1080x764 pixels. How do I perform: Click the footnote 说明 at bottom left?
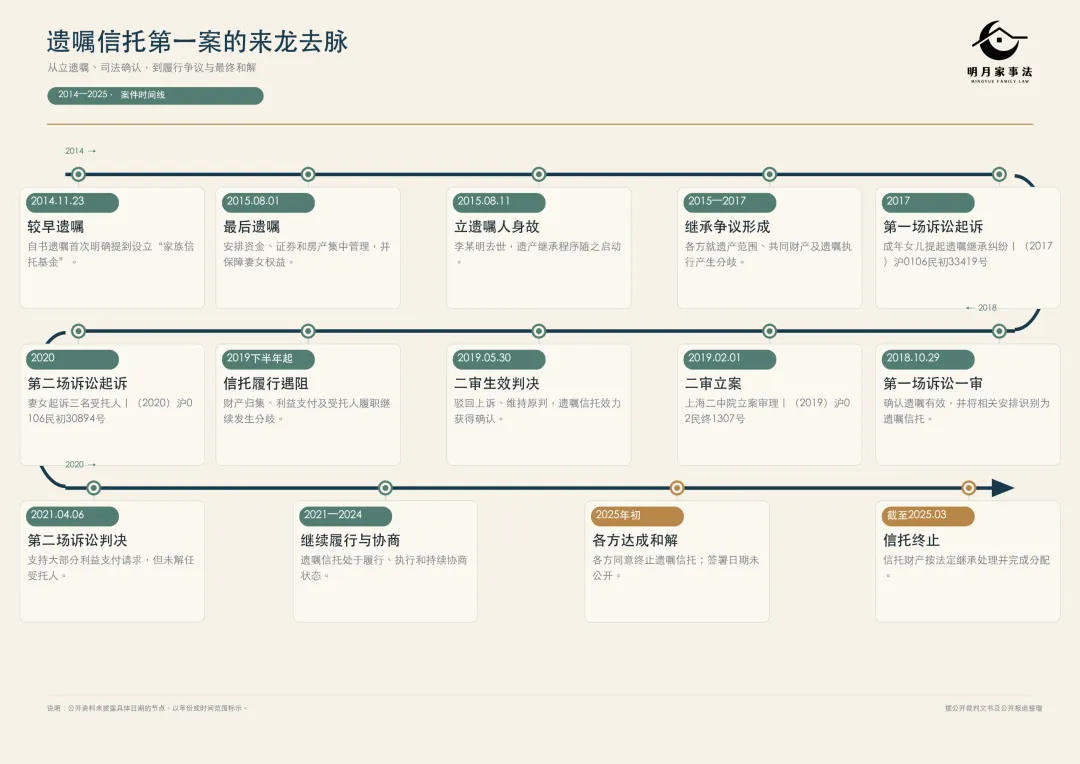point(147,708)
